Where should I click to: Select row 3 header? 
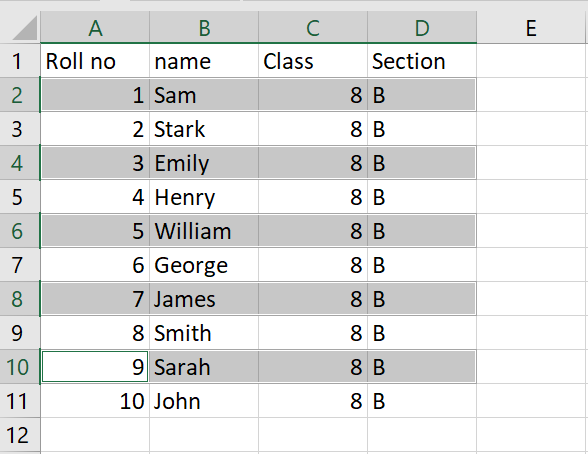pos(20,129)
